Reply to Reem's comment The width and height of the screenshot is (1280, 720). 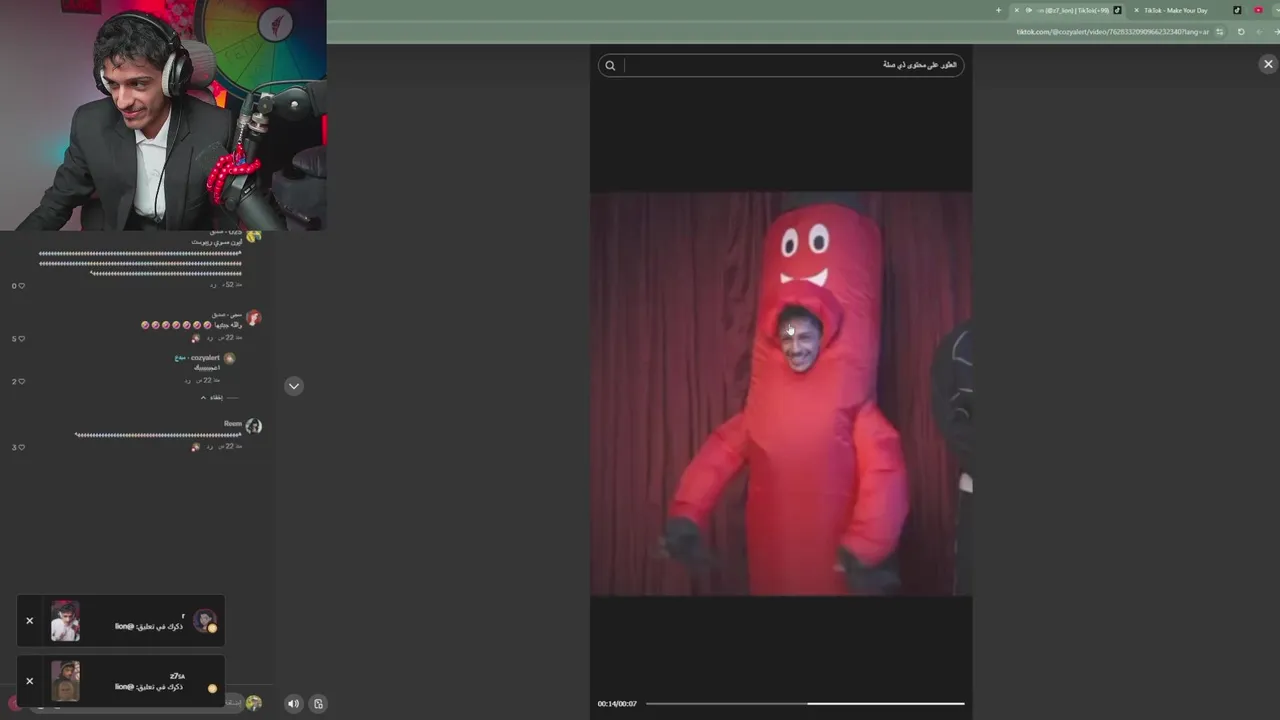click(x=209, y=447)
